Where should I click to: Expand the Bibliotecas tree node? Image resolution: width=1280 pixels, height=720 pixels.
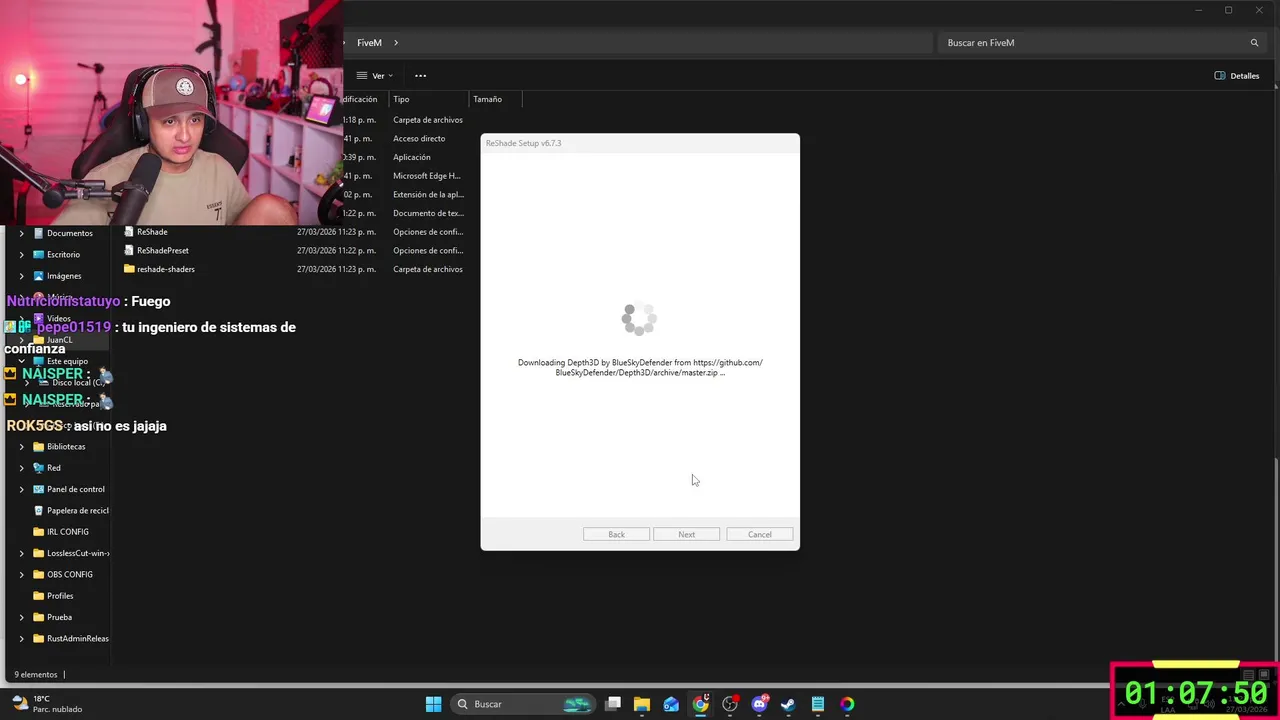coord(21,446)
